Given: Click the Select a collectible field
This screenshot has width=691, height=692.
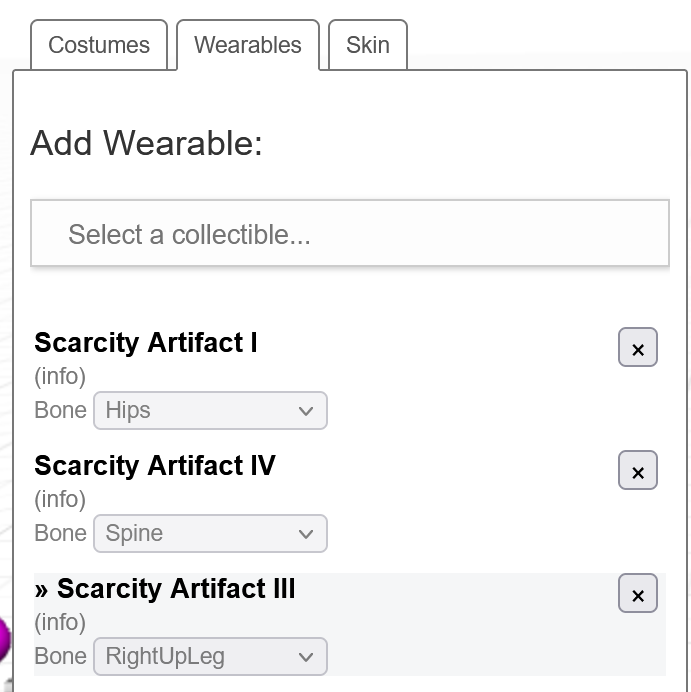Looking at the screenshot, I should pos(350,233).
